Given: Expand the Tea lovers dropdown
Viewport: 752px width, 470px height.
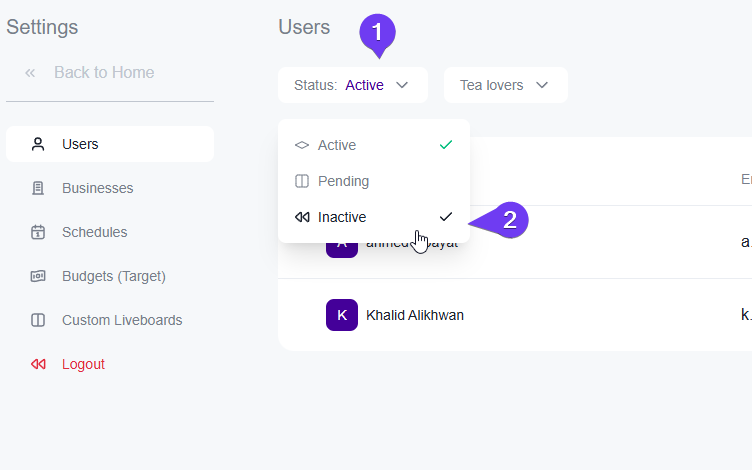Looking at the screenshot, I should [x=505, y=85].
